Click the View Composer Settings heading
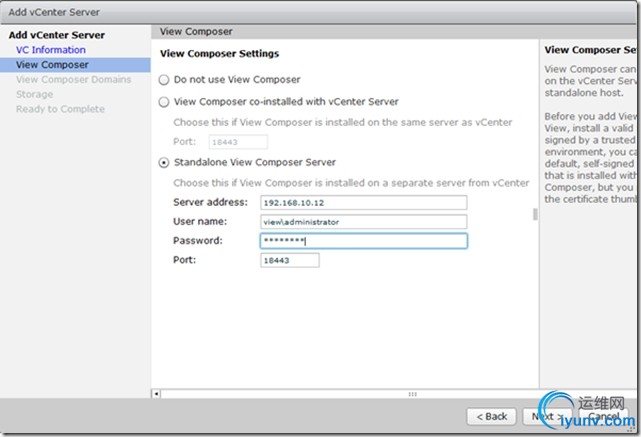 [x=220, y=54]
